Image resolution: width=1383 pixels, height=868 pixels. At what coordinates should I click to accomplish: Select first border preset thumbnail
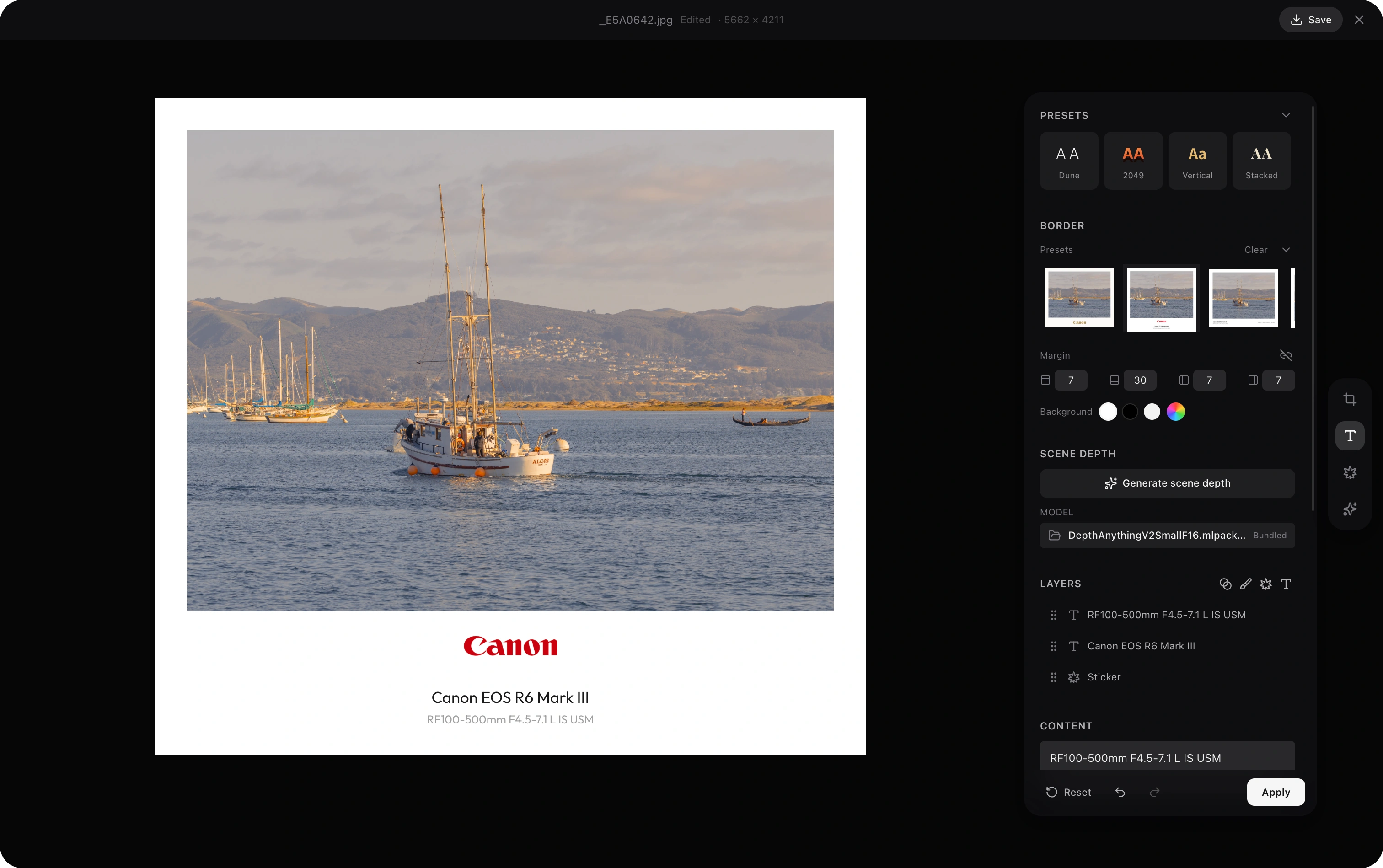point(1079,298)
